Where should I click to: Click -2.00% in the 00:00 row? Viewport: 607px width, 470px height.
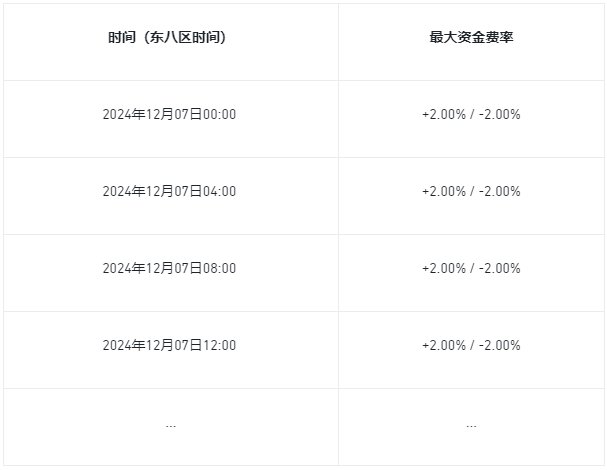pos(500,114)
